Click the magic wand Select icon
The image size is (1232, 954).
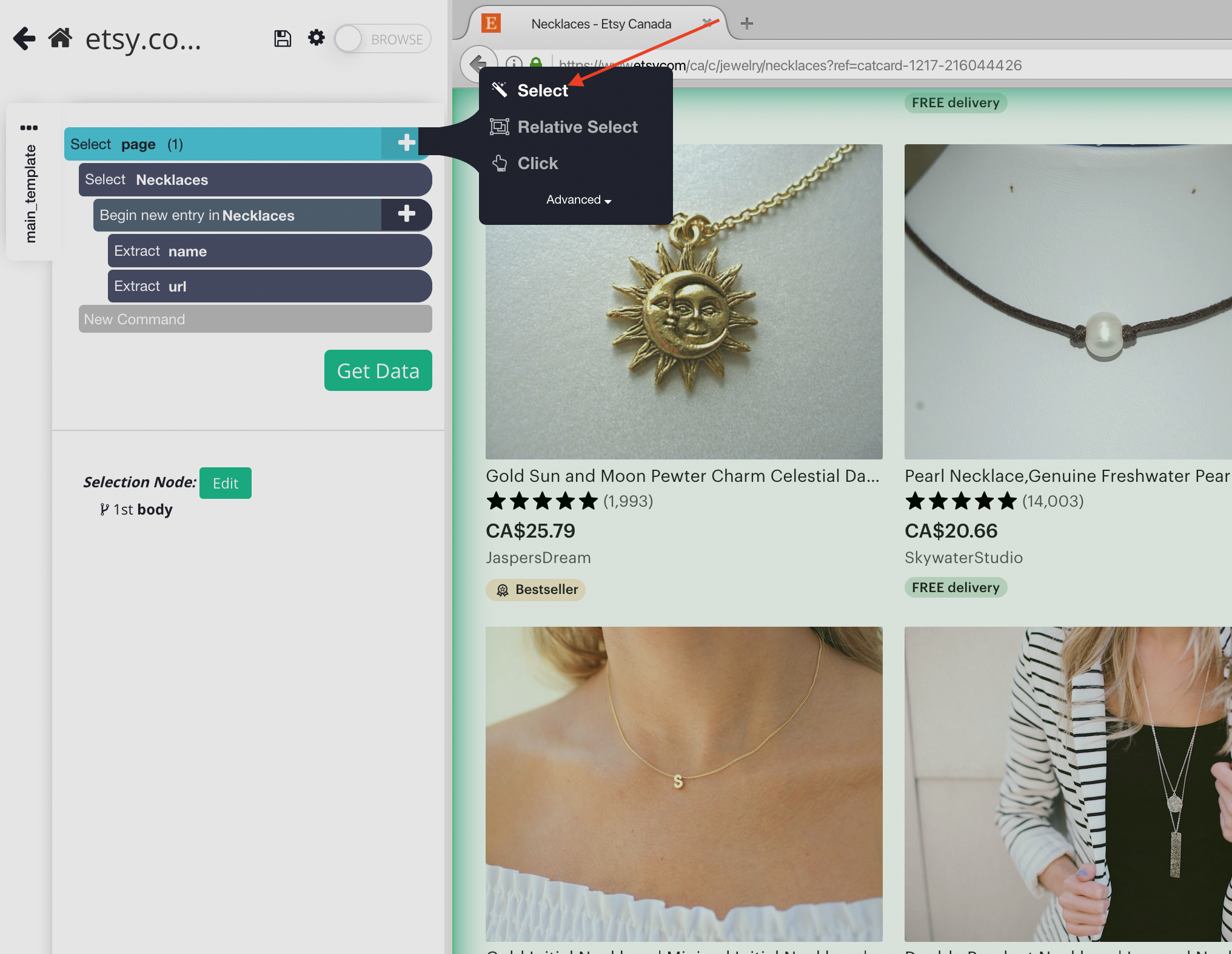tap(499, 90)
